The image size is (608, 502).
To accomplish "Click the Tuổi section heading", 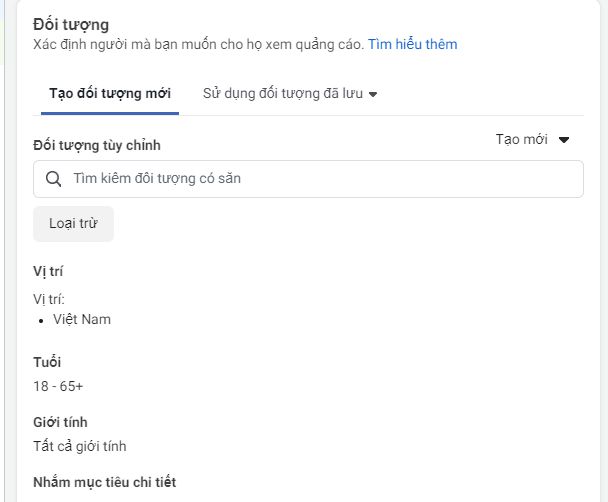I will point(47,362).
